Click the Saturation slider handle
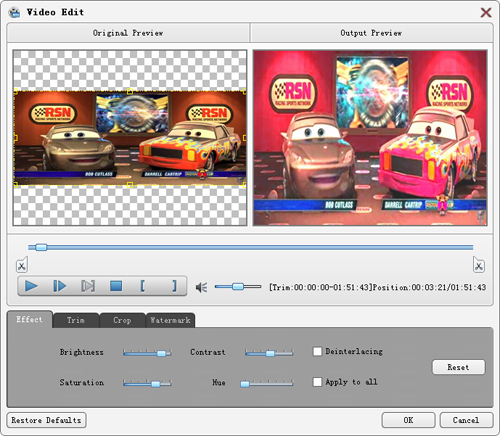Viewport: 500px width, 436px height. 156,384
